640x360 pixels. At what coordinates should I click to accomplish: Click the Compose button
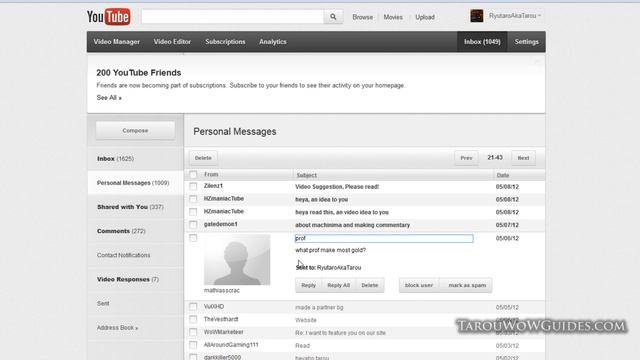click(135, 131)
